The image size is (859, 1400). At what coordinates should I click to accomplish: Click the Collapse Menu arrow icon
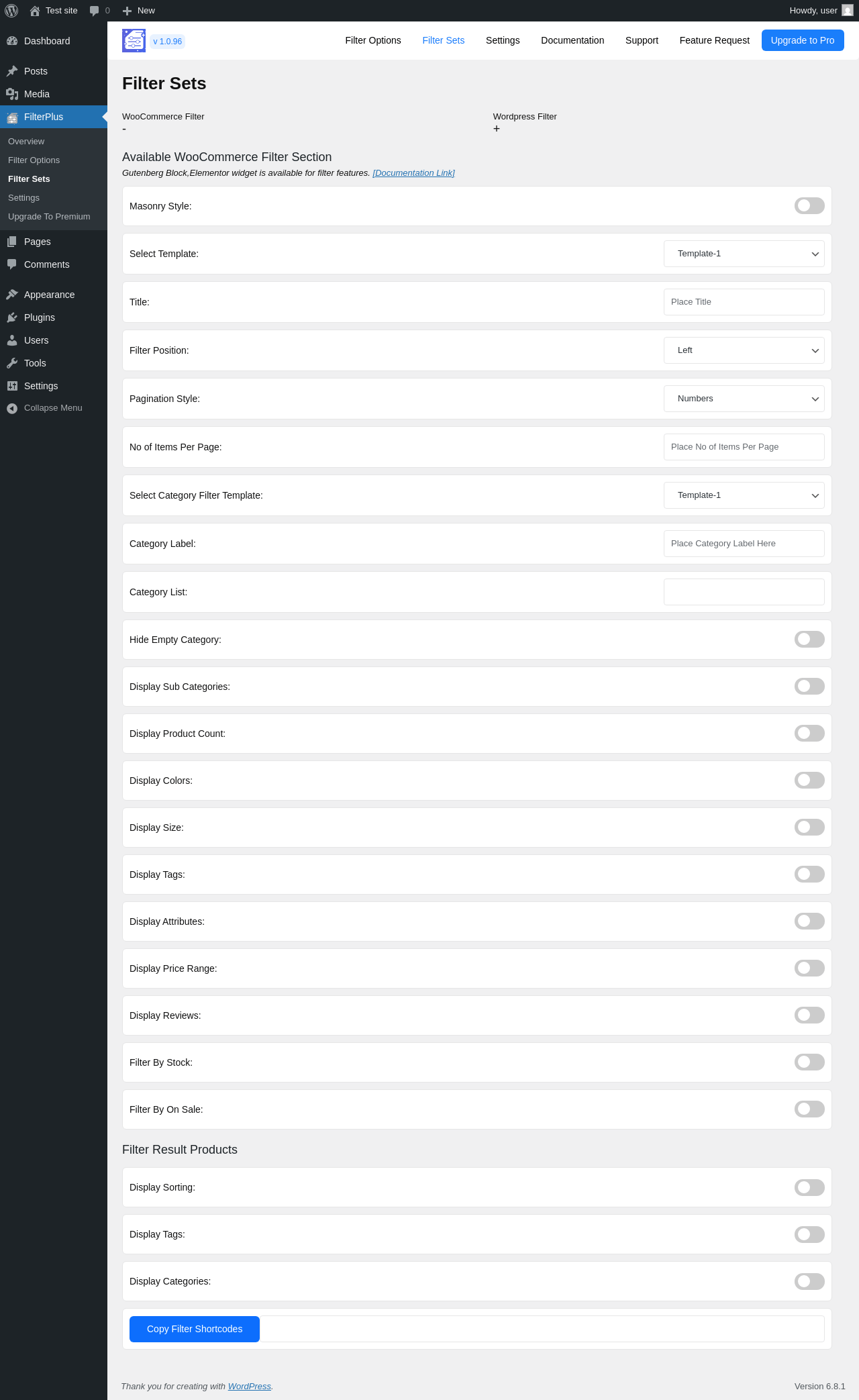pyautogui.click(x=12, y=408)
